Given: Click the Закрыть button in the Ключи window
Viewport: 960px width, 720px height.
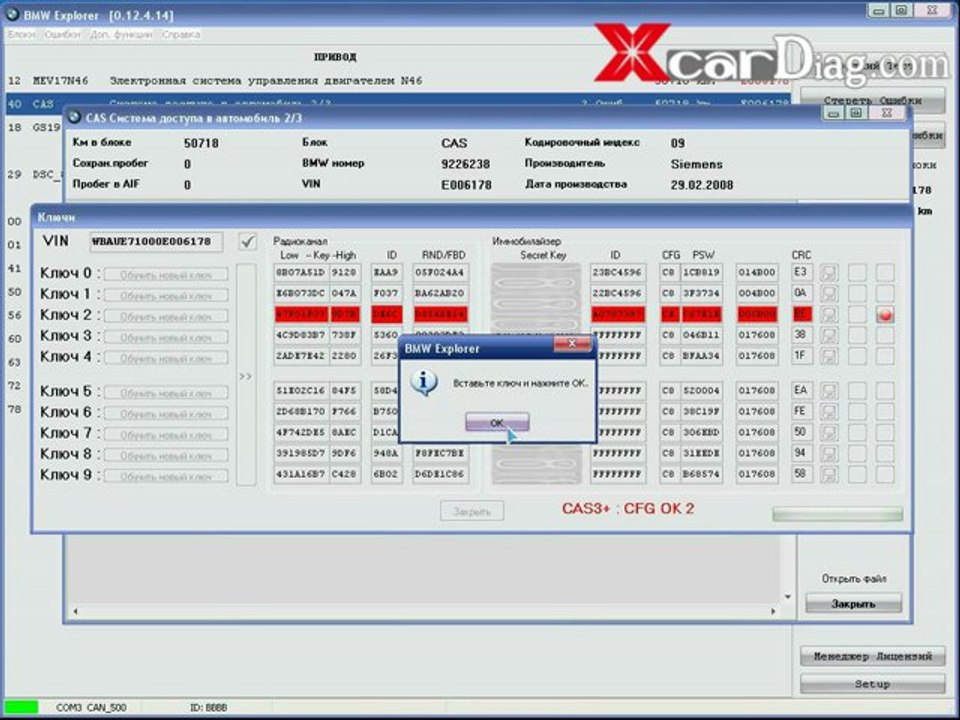Looking at the screenshot, I should pyautogui.click(x=472, y=511).
